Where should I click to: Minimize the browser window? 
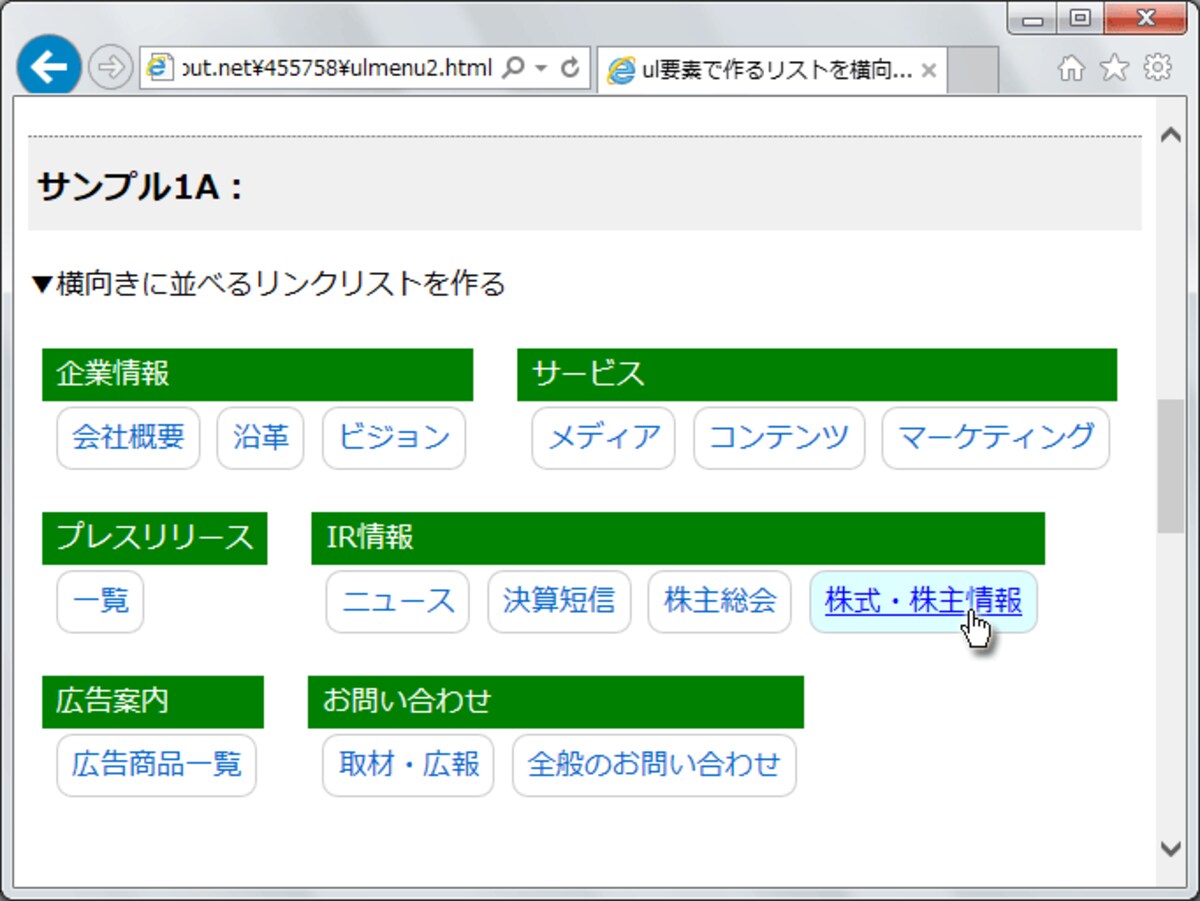click(1034, 18)
